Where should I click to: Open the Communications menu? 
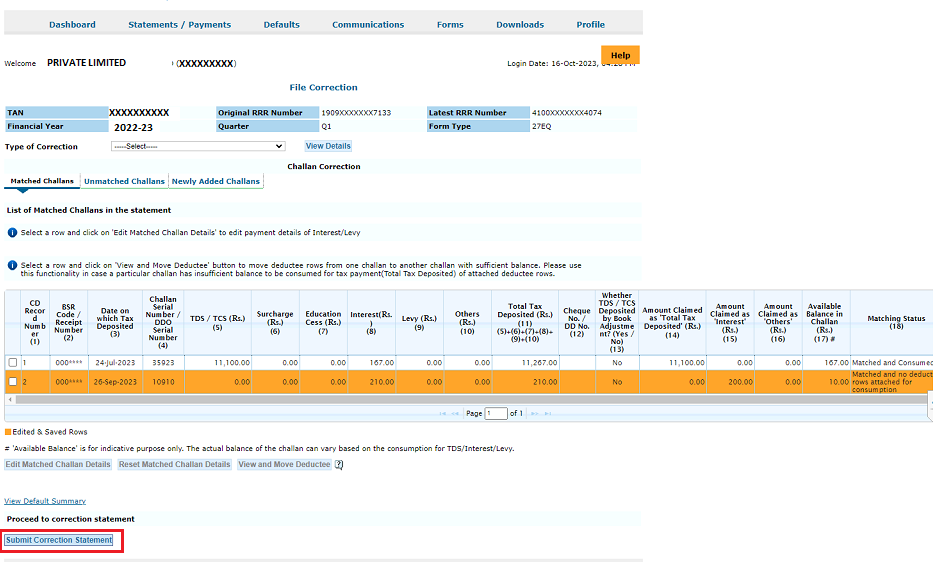(x=368, y=24)
